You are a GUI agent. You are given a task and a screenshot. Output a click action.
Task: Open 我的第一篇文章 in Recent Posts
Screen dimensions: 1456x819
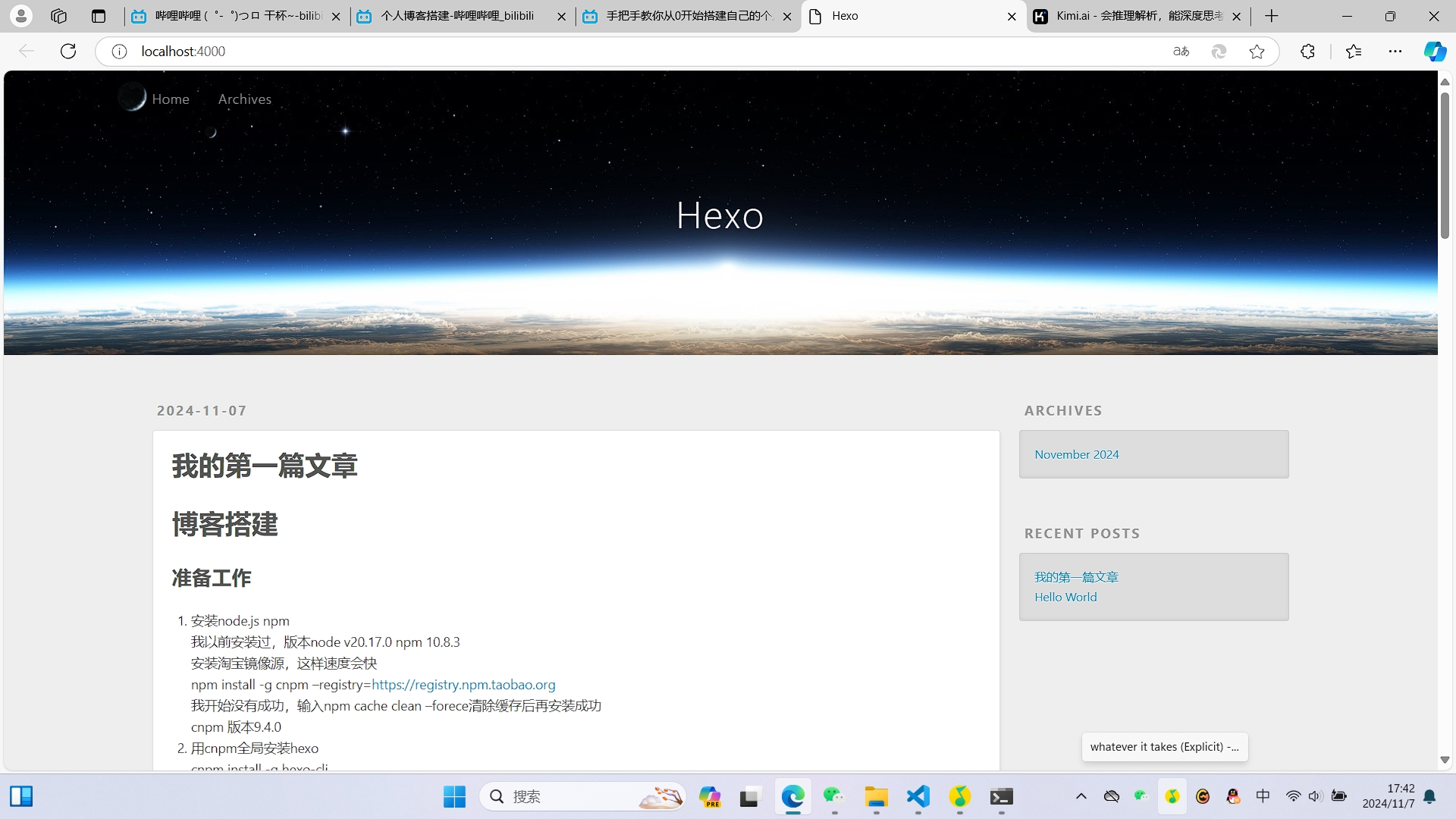[1076, 577]
